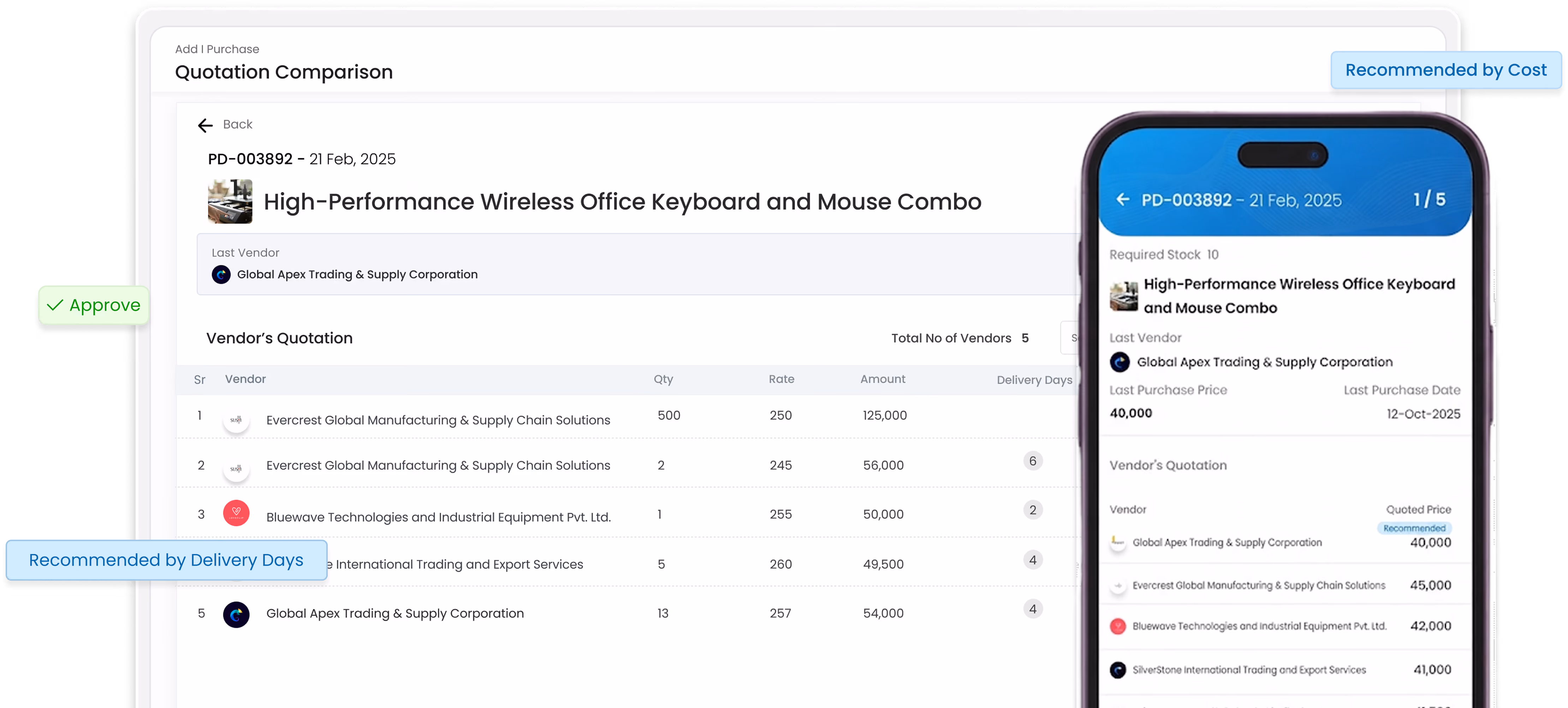The height and width of the screenshot is (708, 1568).
Task: Click SilverStone International Trading name in phone
Action: tap(1249, 670)
